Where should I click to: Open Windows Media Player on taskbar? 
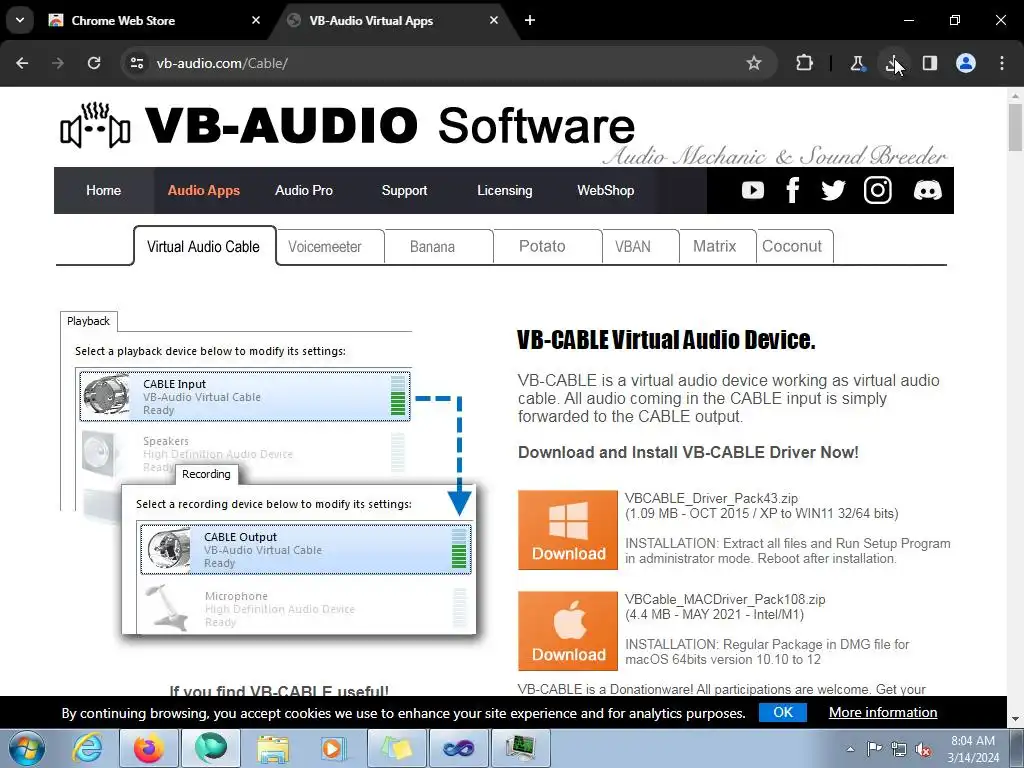point(334,748)
